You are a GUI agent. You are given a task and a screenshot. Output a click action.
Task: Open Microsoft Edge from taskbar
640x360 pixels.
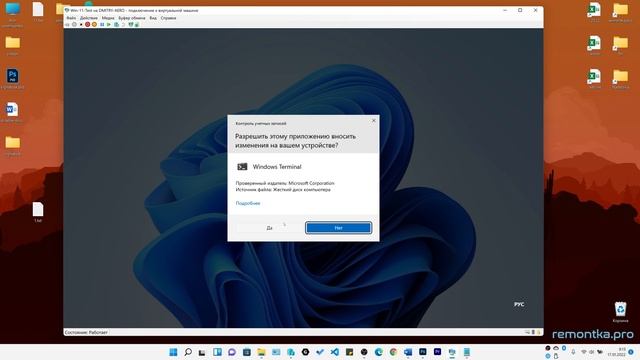pos(378,352)
